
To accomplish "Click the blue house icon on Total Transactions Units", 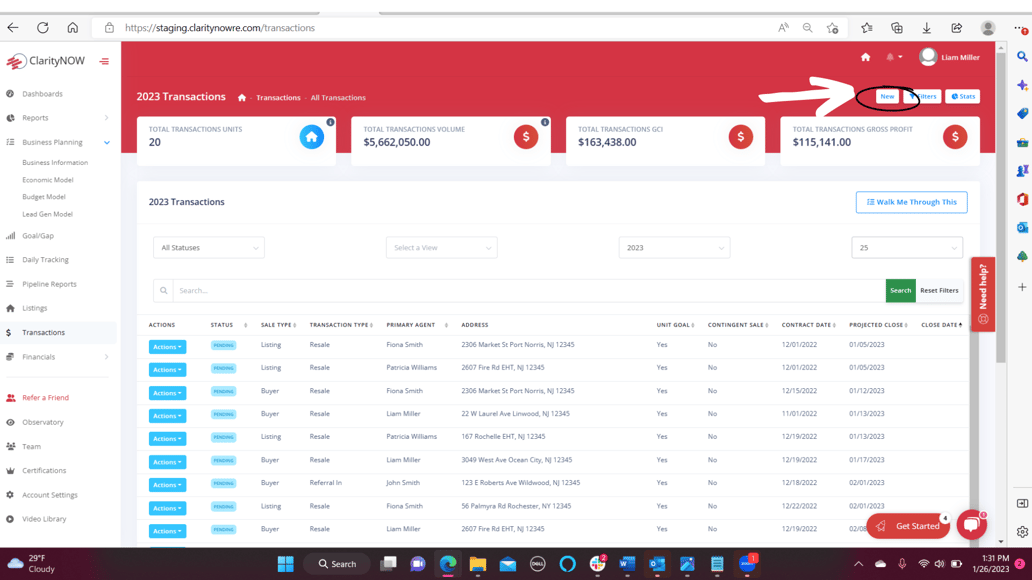I will pyautogui.click(x=312, y=137).
